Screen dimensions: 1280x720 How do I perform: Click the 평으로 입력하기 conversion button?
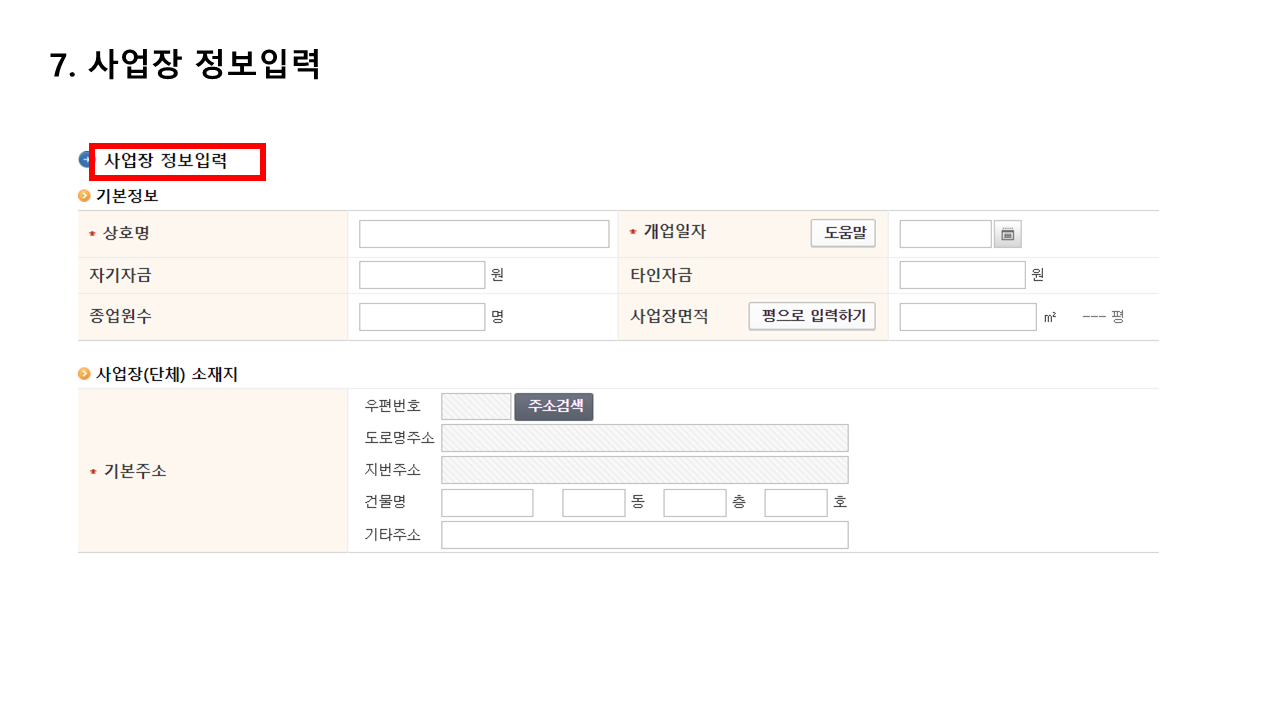[x=811, y=316]
